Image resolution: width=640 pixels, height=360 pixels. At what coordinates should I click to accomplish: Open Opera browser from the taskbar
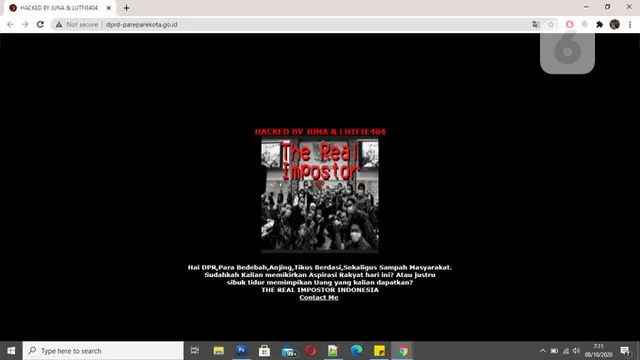311,351
